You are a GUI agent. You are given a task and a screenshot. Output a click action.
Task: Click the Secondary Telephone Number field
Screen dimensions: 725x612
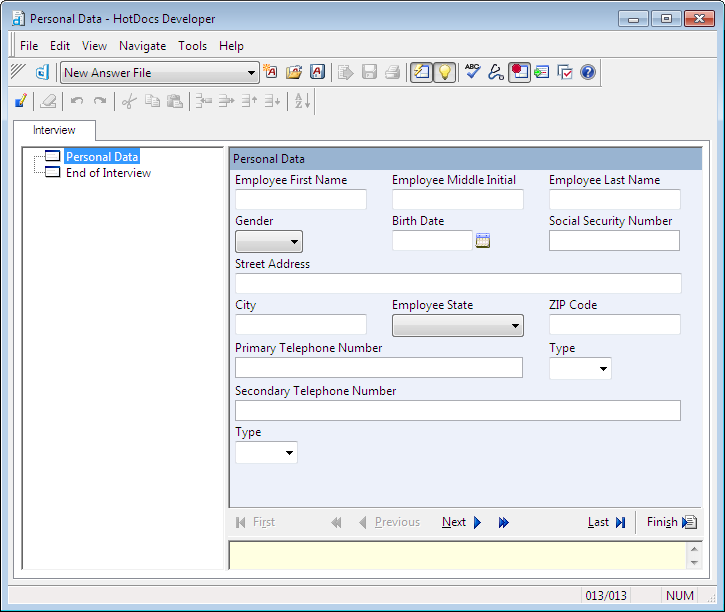pos(458,410)
